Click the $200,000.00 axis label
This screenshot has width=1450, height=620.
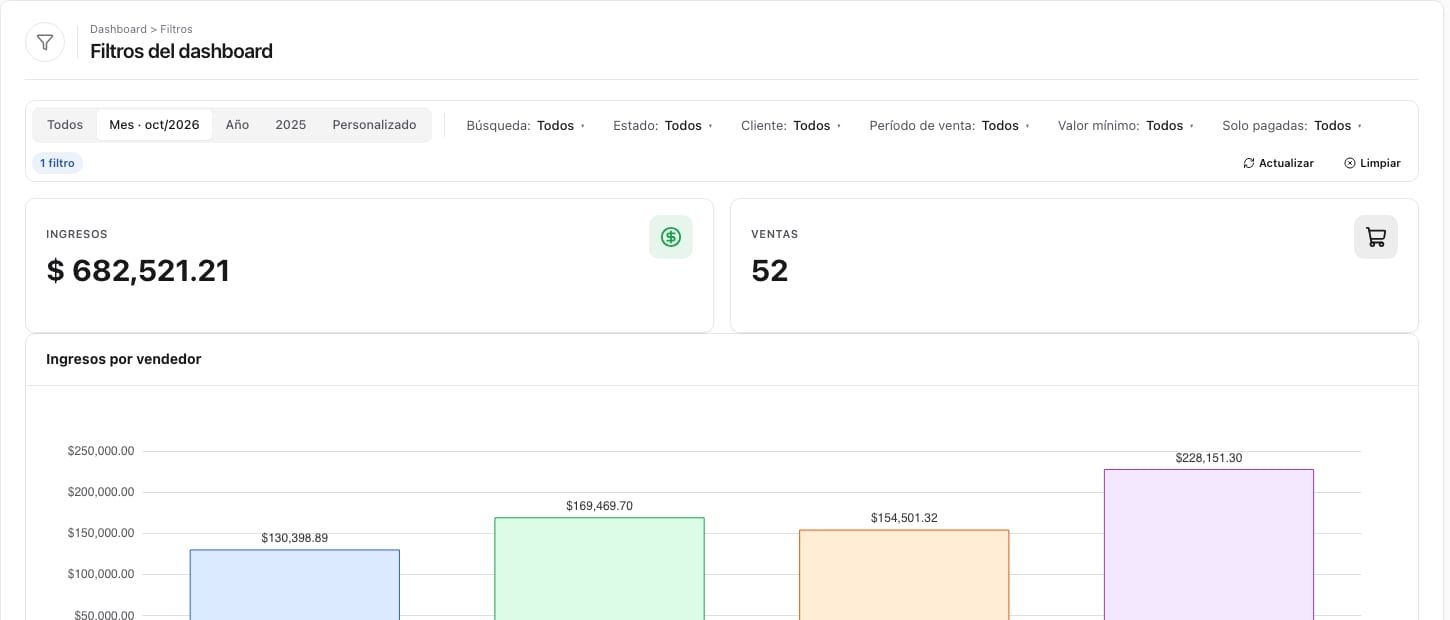click(101, 492)
